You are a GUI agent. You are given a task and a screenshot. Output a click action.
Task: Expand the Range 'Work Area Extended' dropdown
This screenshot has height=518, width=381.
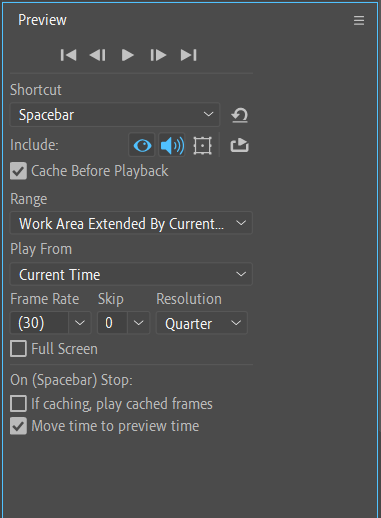(131, 223)
